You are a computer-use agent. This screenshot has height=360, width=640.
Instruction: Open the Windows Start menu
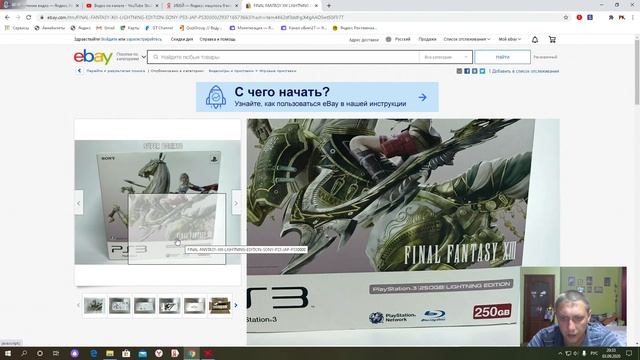click(7, 353)
